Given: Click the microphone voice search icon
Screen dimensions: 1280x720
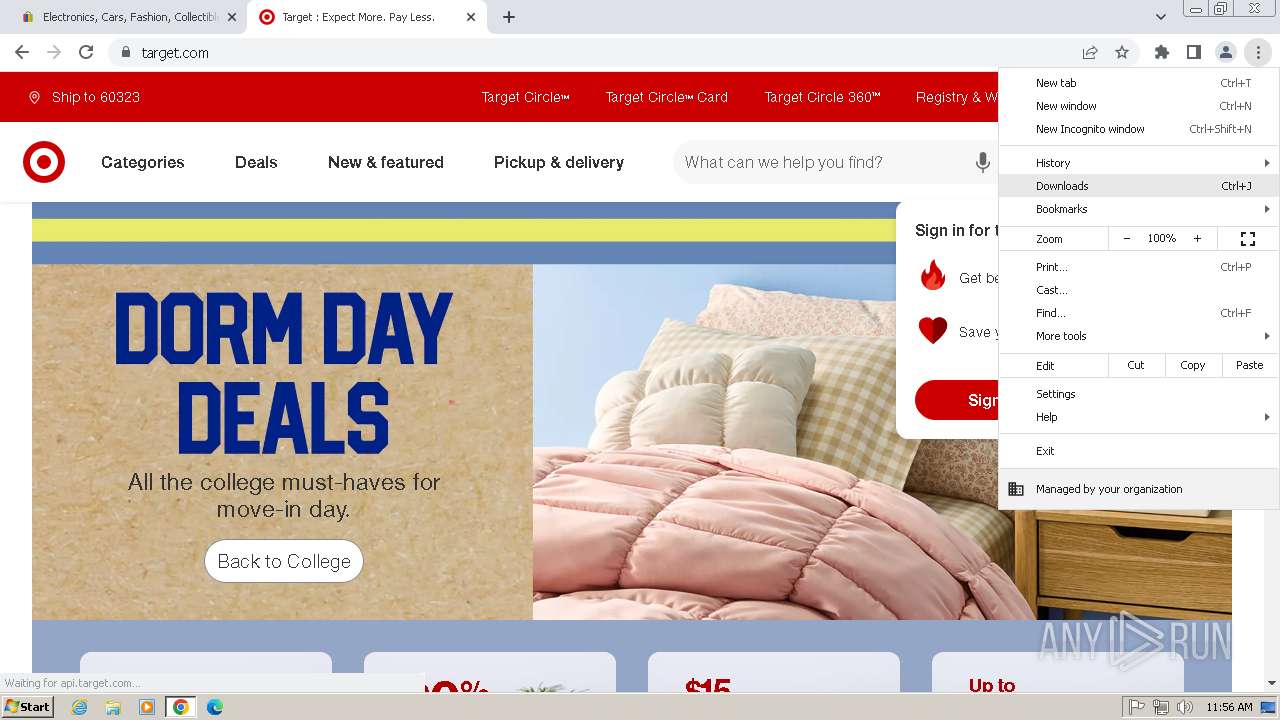Looking at the screenshot, I should (982, 162).
